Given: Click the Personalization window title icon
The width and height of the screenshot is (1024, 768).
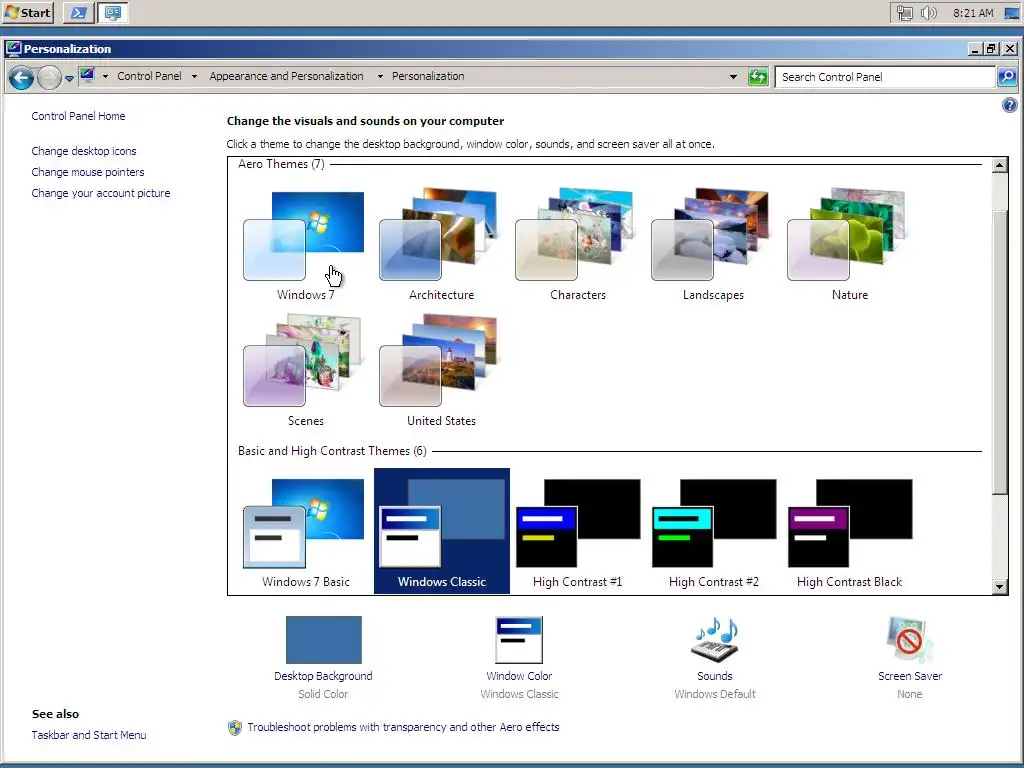Looking at the screenshot, I should click(x=13, y=49).
